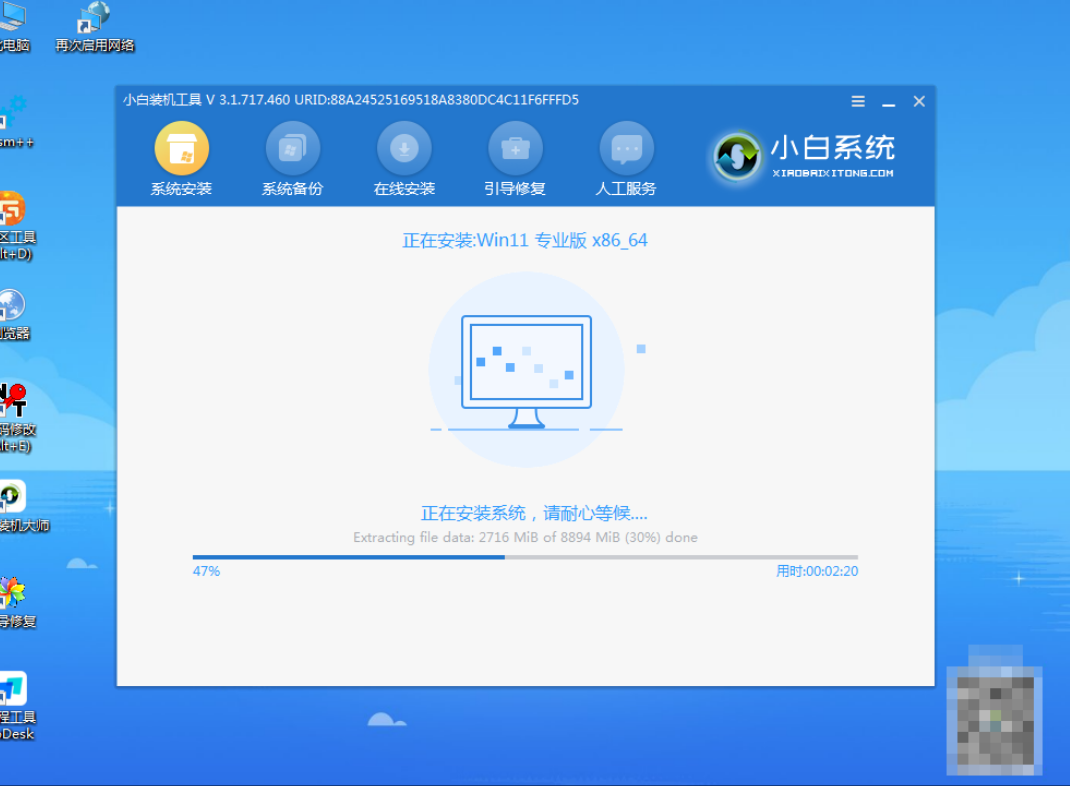Open the 在线安装 online install icon
This screenshot has height=786, width=1070.
coord(404,148)
